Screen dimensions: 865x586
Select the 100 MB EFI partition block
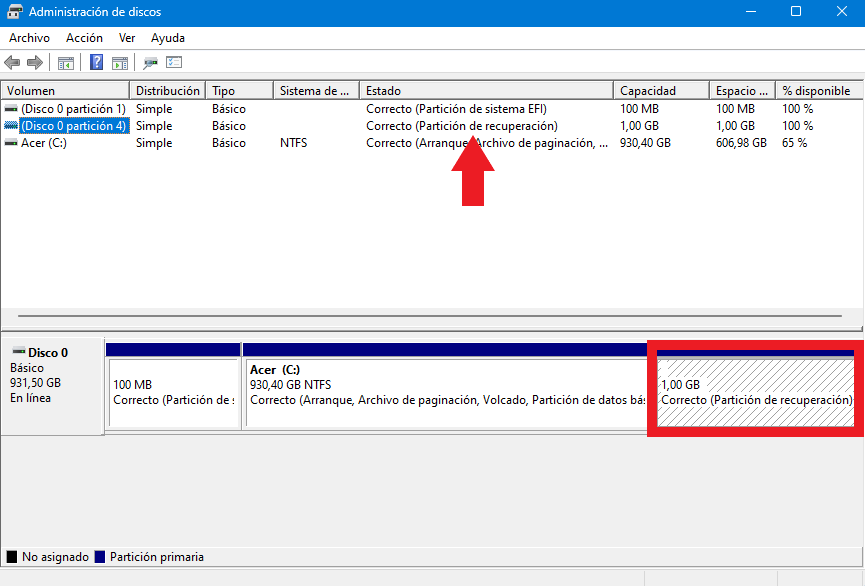point(173,385)
